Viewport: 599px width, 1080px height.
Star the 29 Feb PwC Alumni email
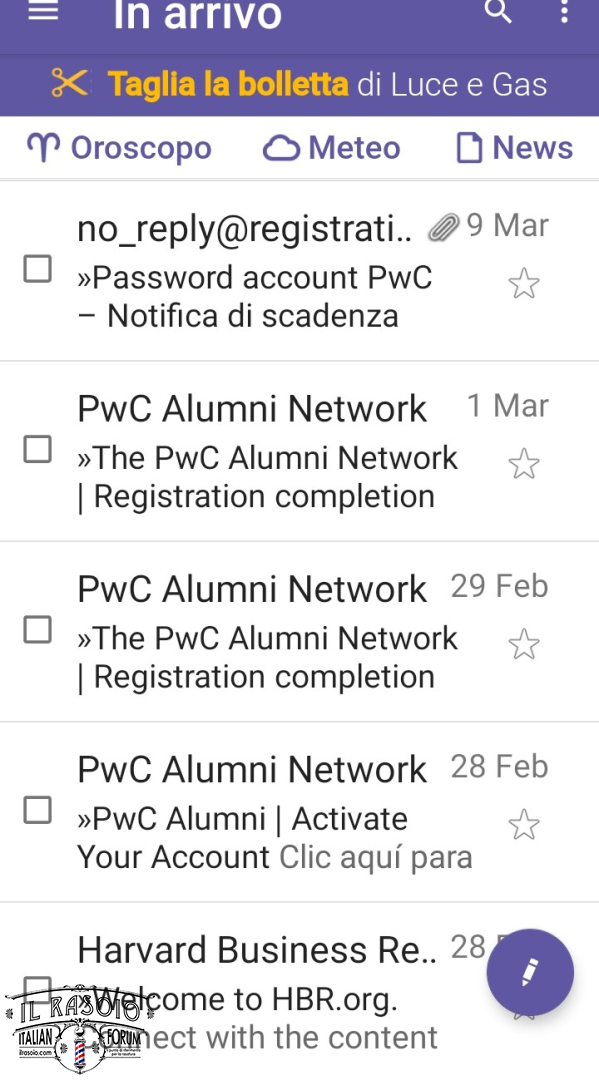[x=524, y=644]
